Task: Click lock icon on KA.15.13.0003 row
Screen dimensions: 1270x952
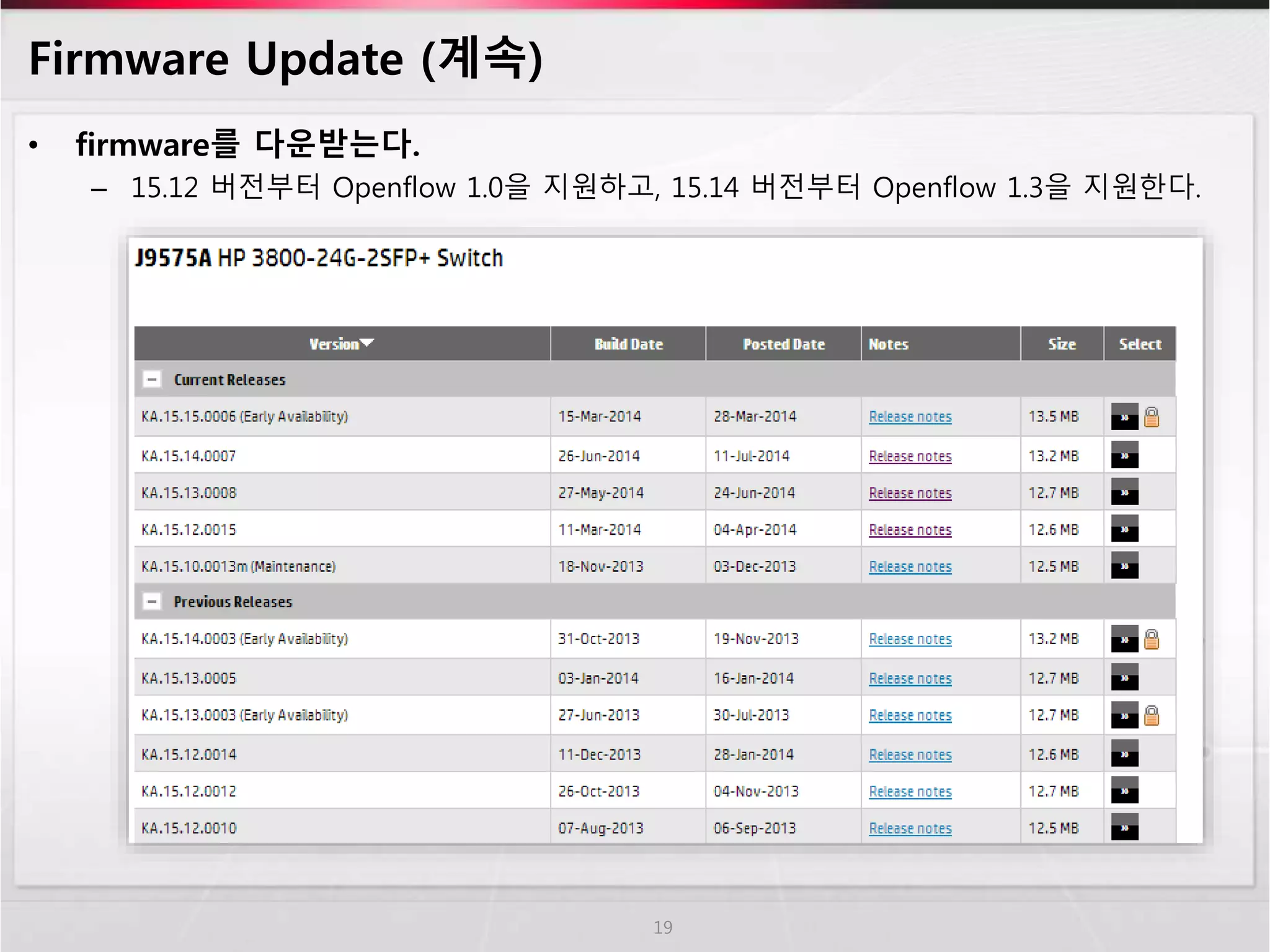Action: coord(1152,715)
